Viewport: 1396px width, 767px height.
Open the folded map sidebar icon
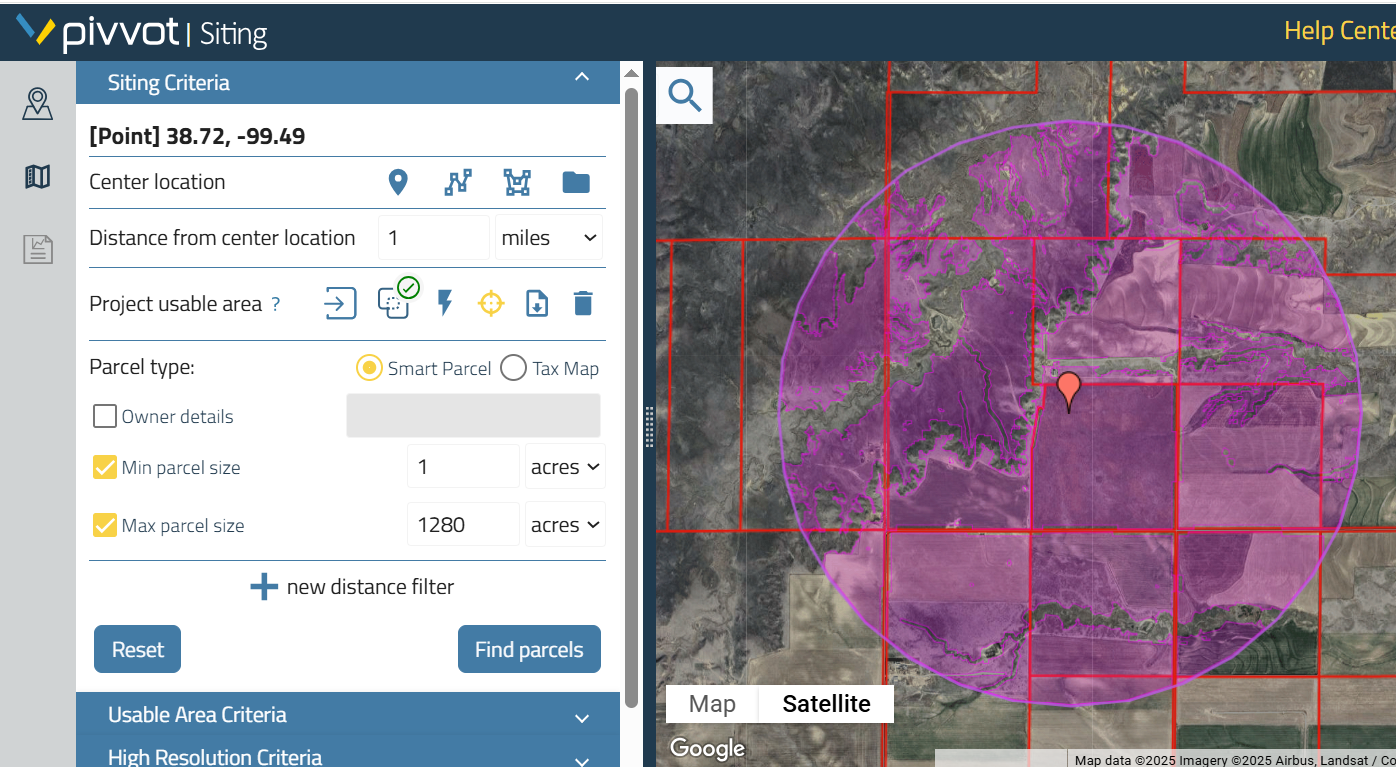coord(38,177)
